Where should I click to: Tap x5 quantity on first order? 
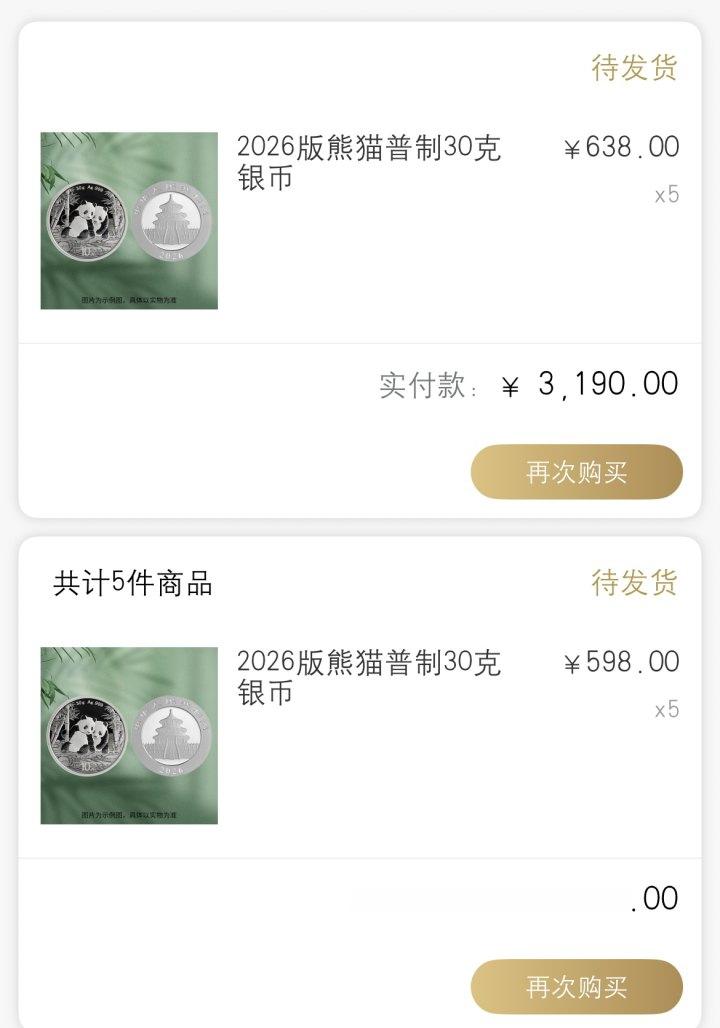(x=667, y=195)
